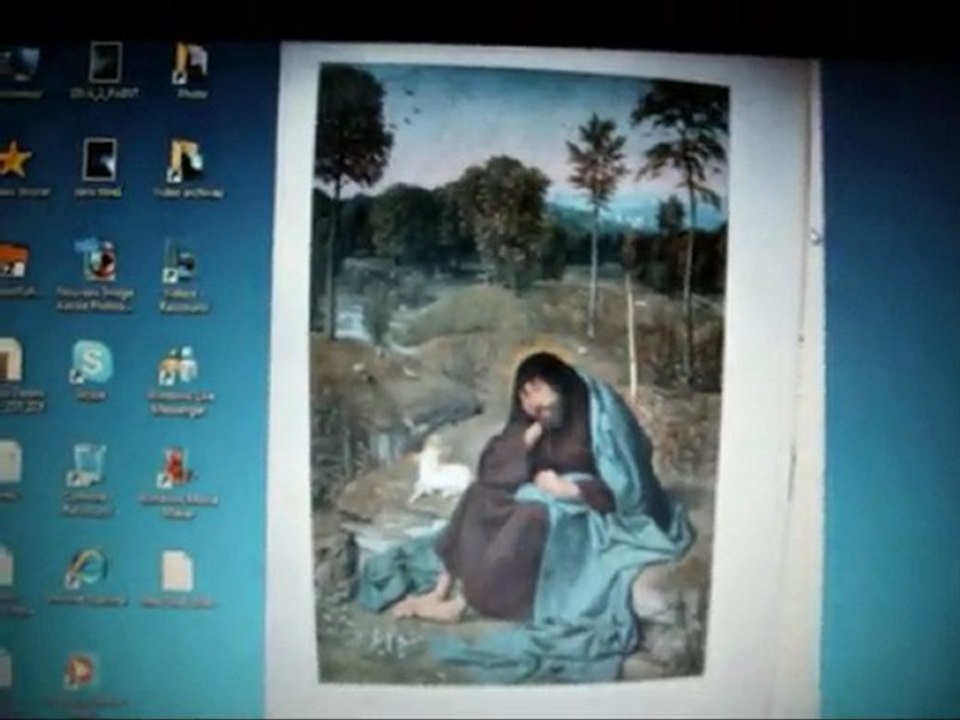Select the orange star desktop icon
Screen dimensions: 960x720
(13, 159)
